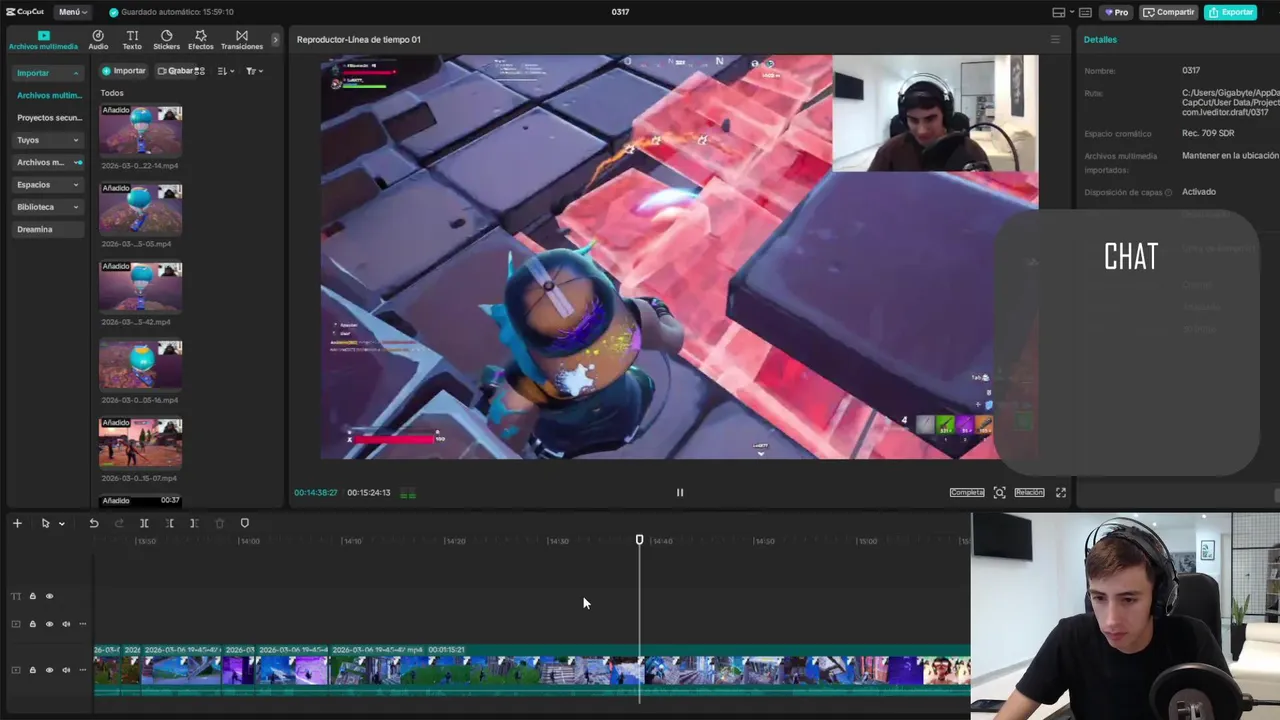This screenshot has width=1280, height=720.
Task: Open the media sort order dropdown
Action: coord(225,71)
